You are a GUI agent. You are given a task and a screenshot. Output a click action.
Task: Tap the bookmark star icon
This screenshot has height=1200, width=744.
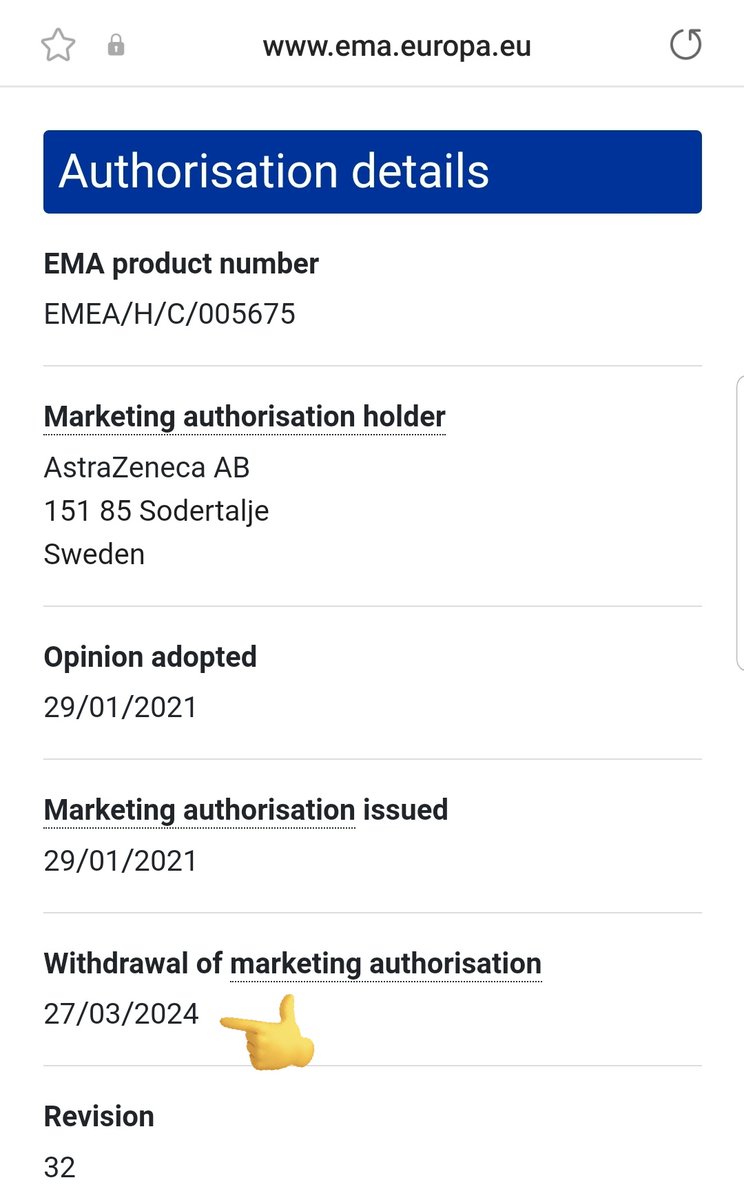(x=58, y=45)
